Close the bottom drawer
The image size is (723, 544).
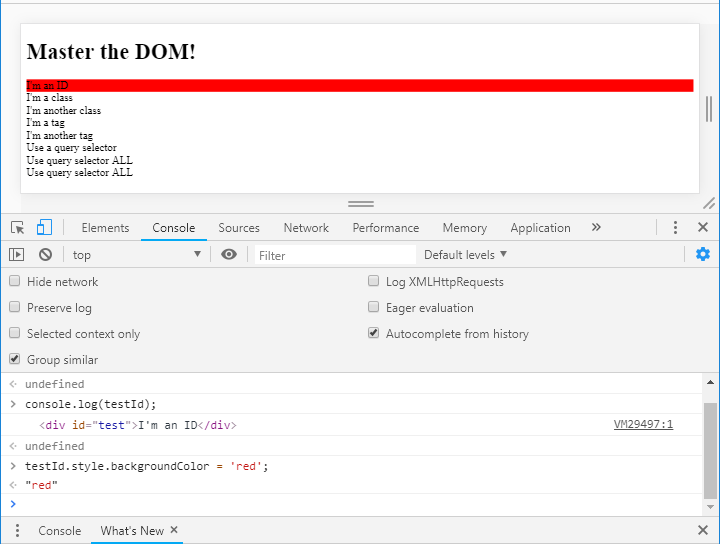pyautogui.click(x=703, y=530)
